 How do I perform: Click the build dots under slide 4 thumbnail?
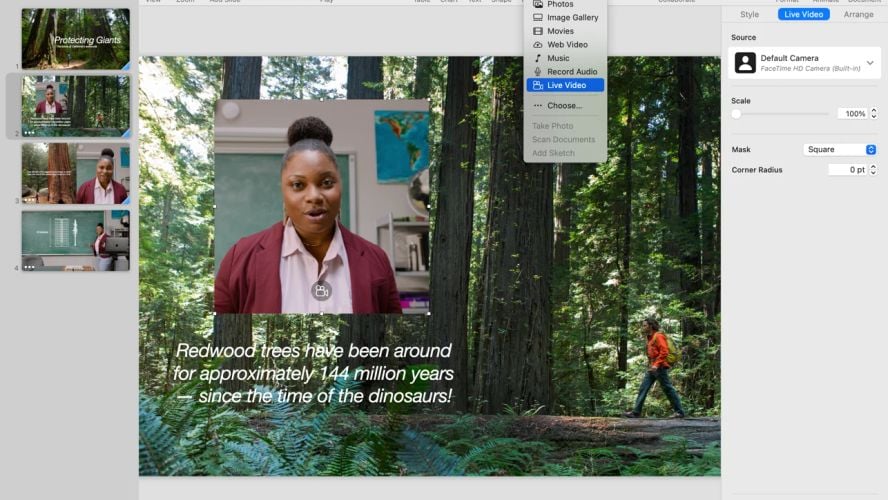(29, 267)
